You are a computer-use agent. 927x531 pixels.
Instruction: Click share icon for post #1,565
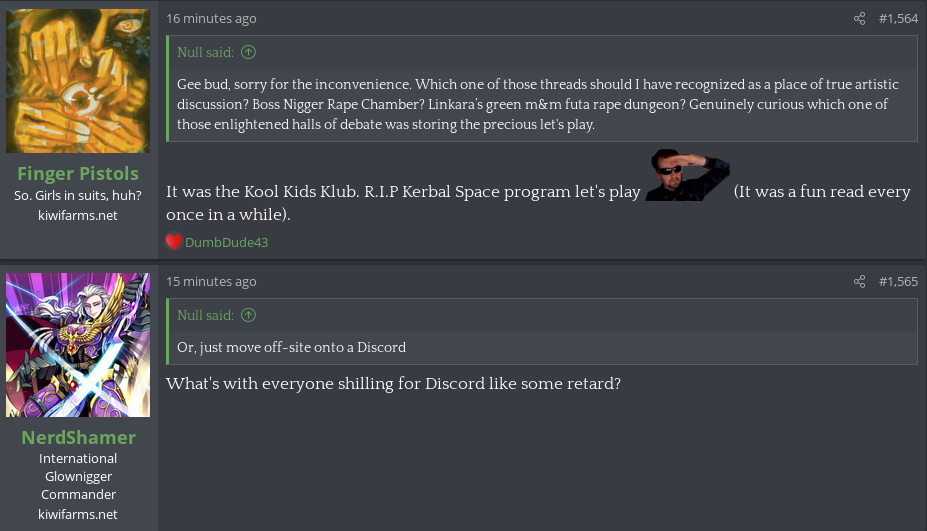(x=860, y=281)
